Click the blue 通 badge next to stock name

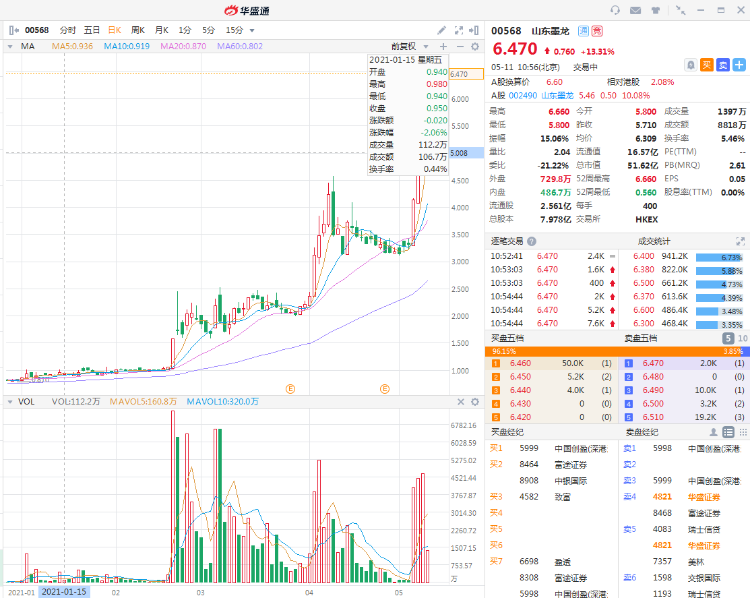pos(583,31)
